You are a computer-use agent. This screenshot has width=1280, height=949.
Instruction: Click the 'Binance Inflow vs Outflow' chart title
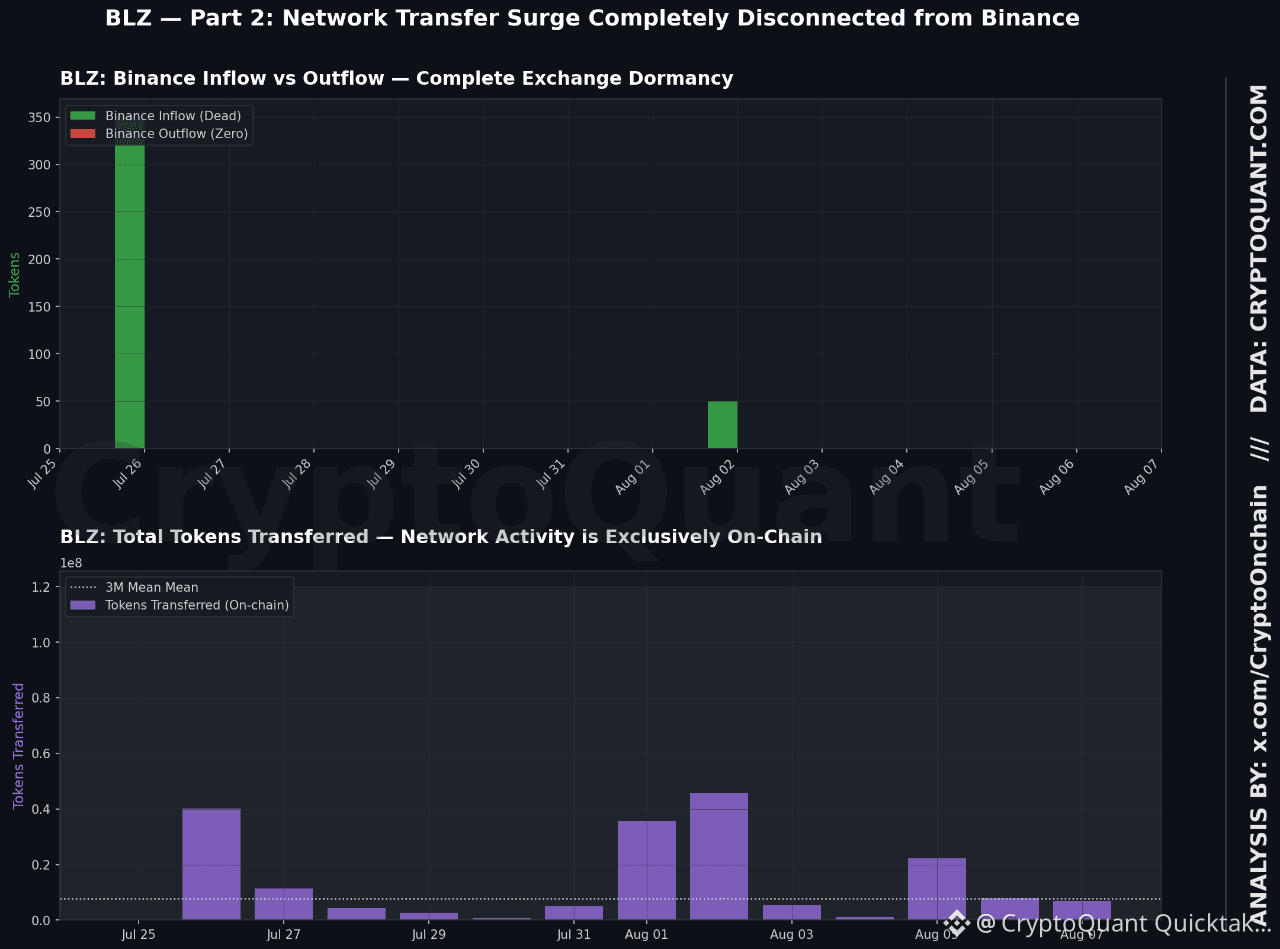[x=396, y=78]
